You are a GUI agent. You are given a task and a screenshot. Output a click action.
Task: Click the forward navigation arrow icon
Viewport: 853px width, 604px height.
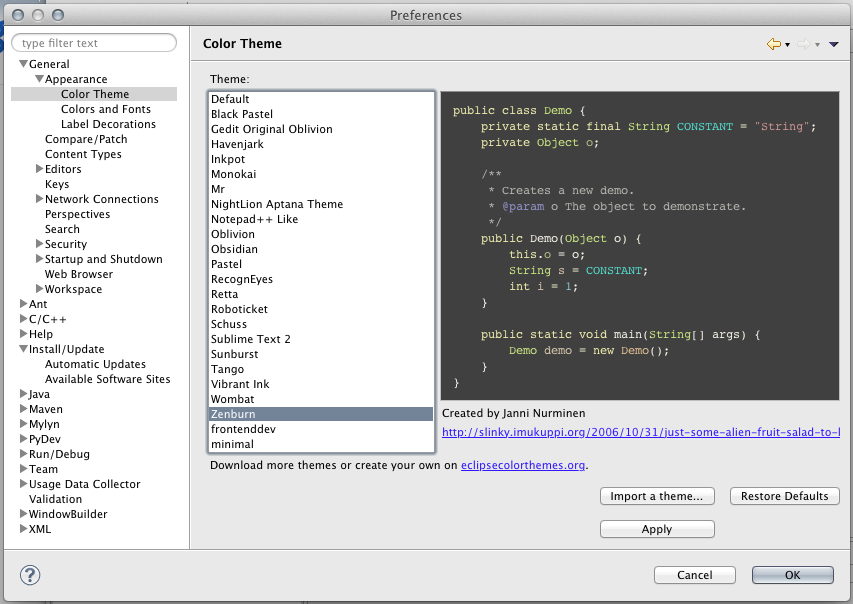(x=803, y=44)
